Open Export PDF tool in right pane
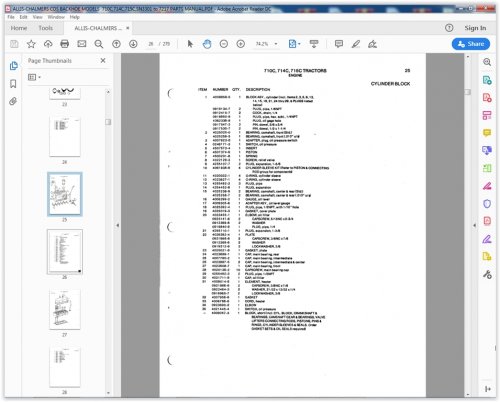The image size is (500, 402). pos(487,80)
